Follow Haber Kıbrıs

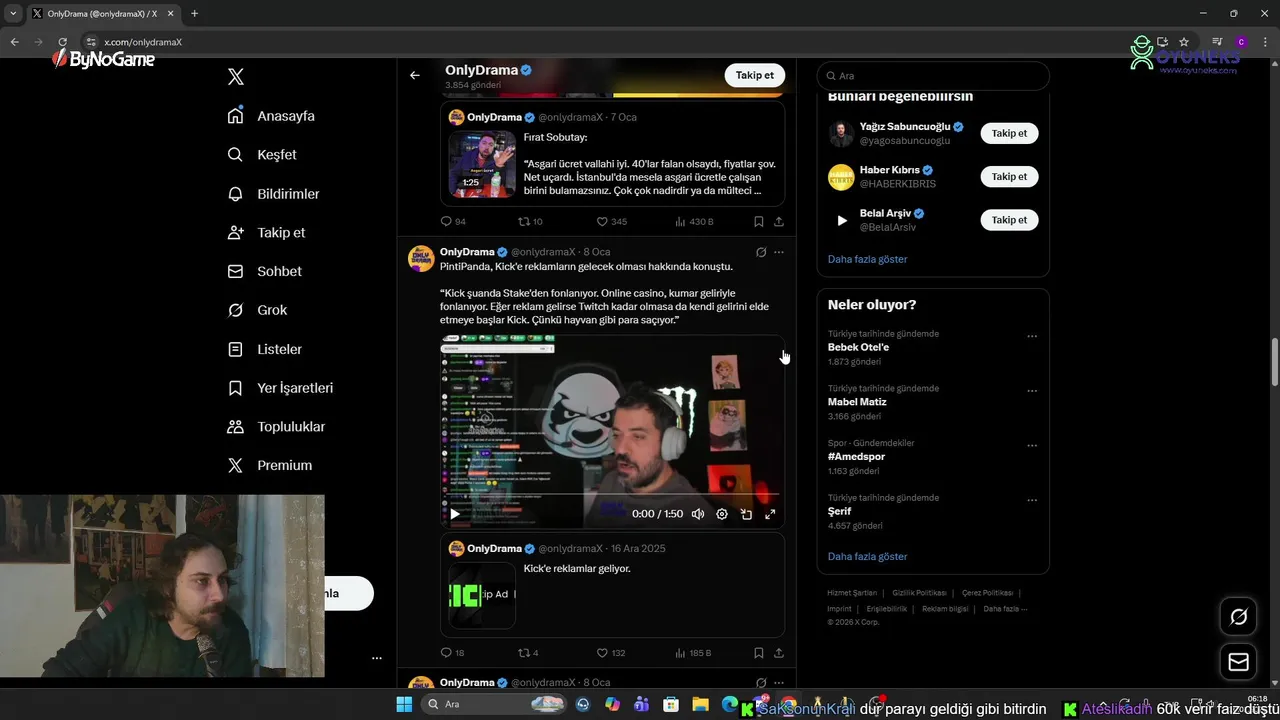[x=1009, y=176]
